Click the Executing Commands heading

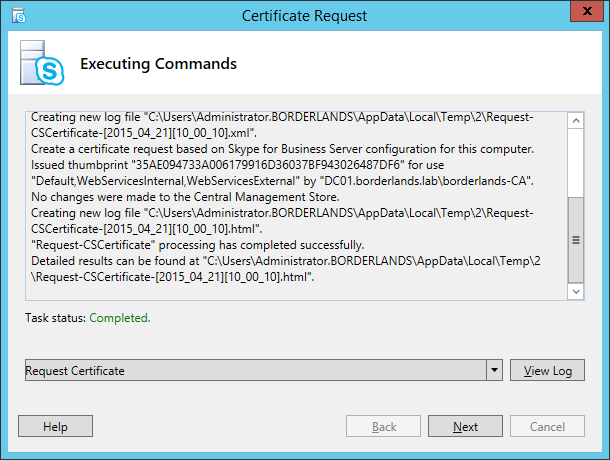(158, 64)
